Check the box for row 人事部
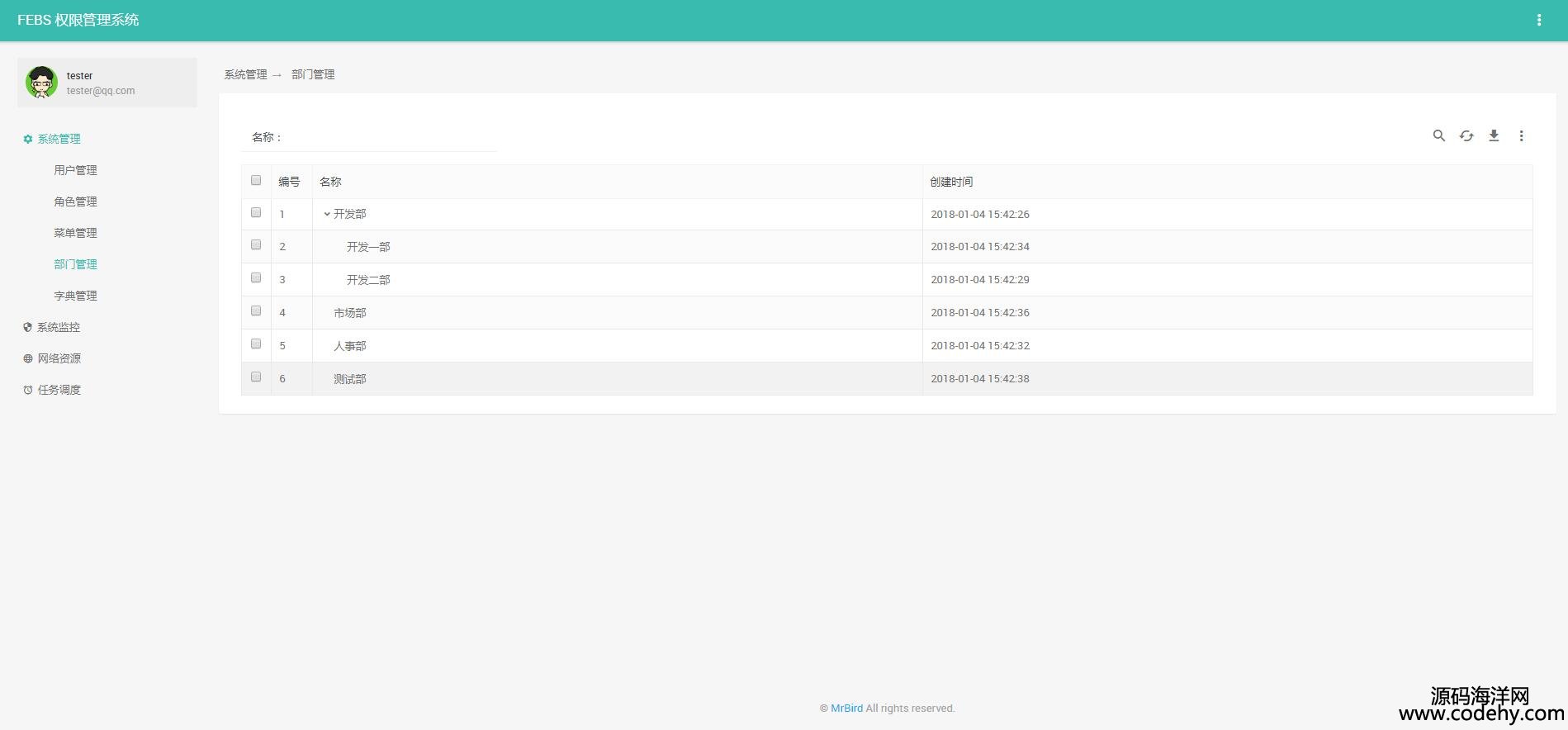Viewport: 1568px width, 730px height. 256,344
